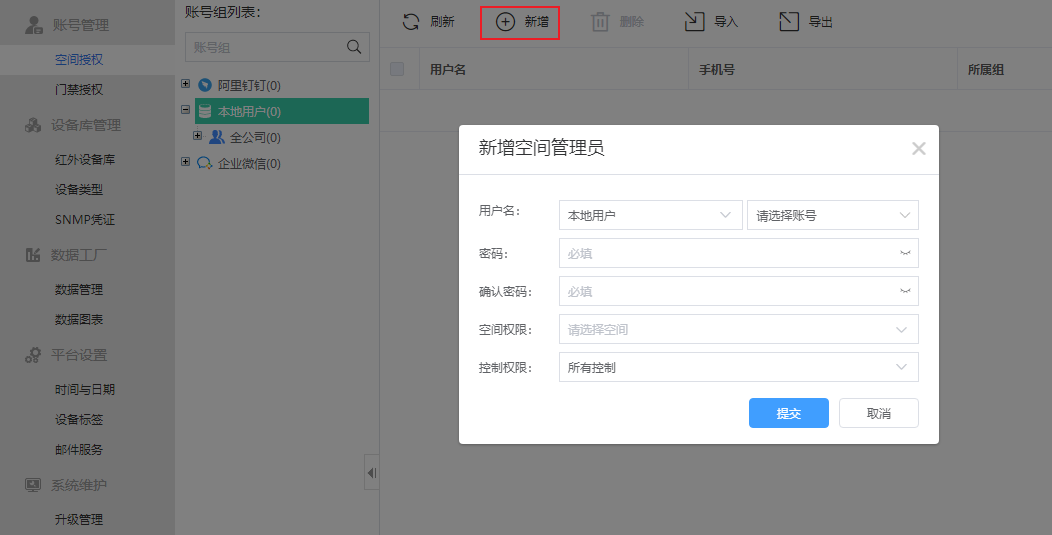Click the 删除 trash icon
Image resolution: width=1052 pixels, height=535 pixels.
[x=600, y=22]
